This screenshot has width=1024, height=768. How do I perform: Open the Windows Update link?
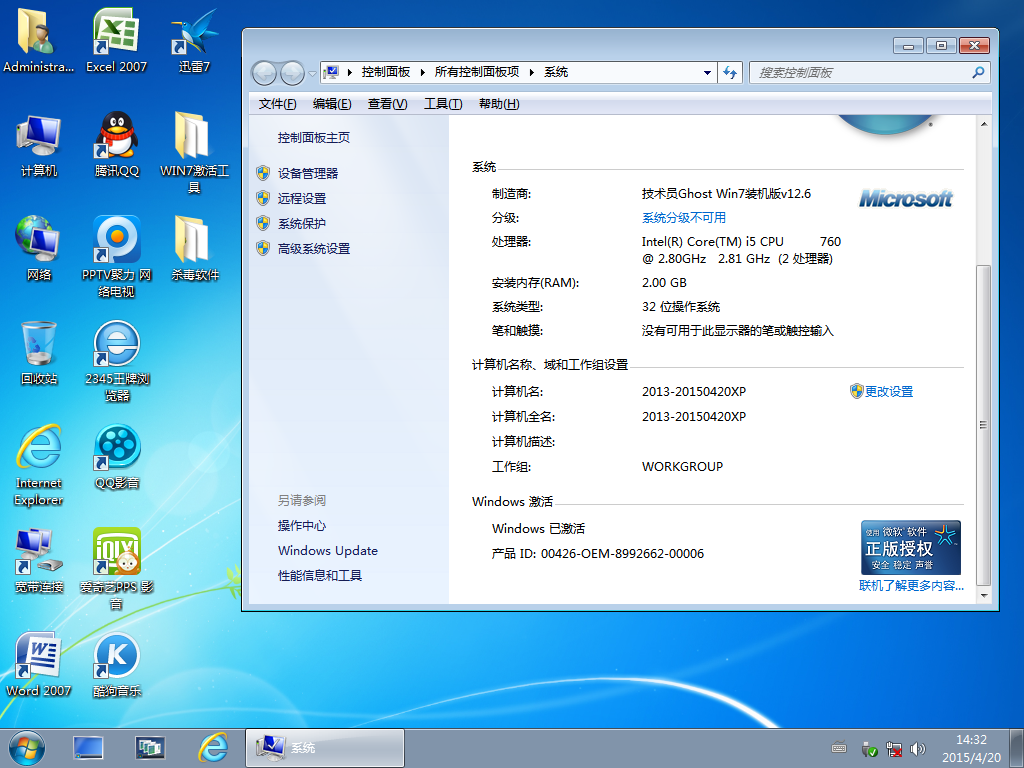click(x=328, y=551)
